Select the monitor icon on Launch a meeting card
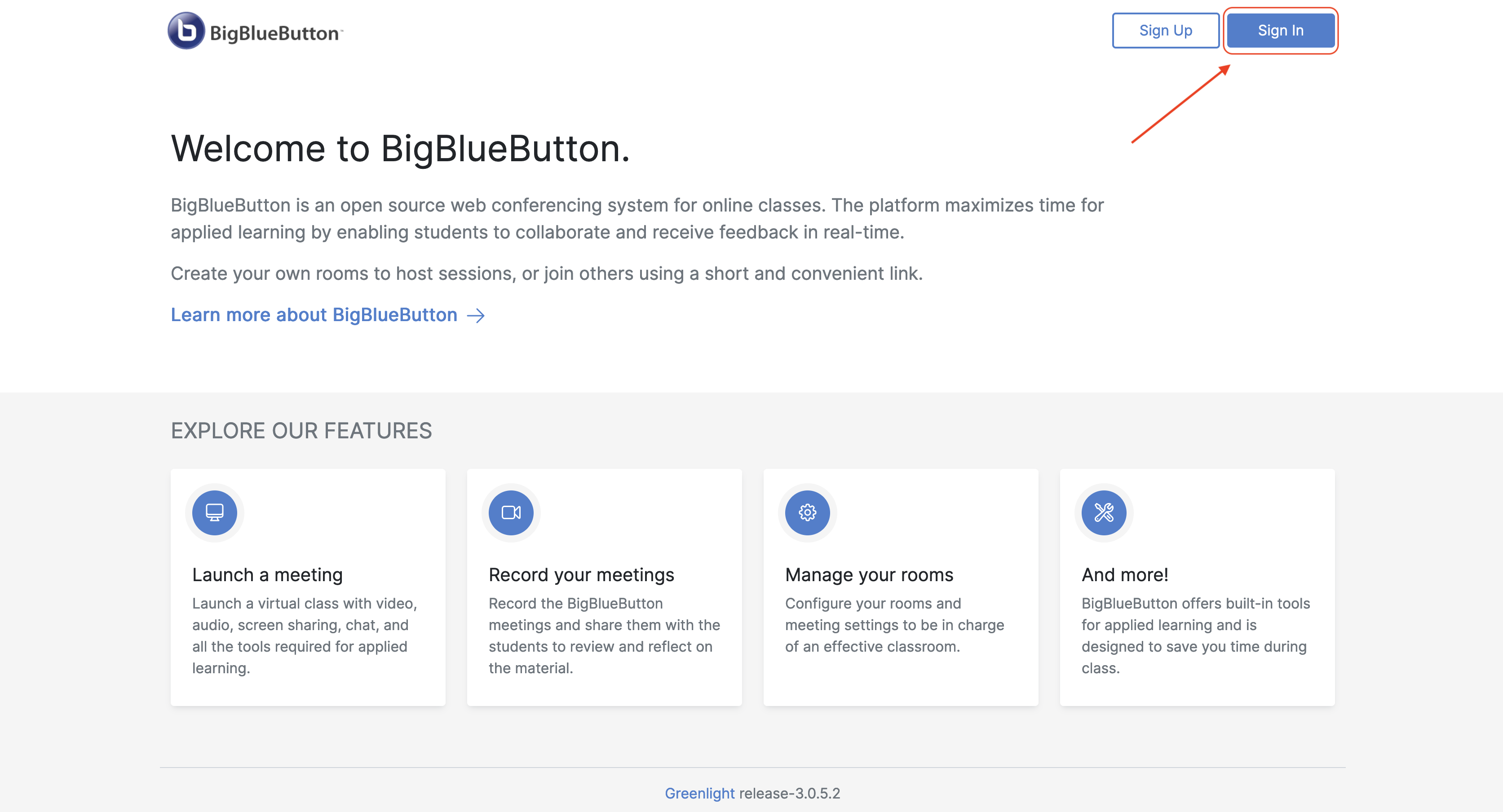This screenshot has height=812, width=1503. click(x=214, y=513)
